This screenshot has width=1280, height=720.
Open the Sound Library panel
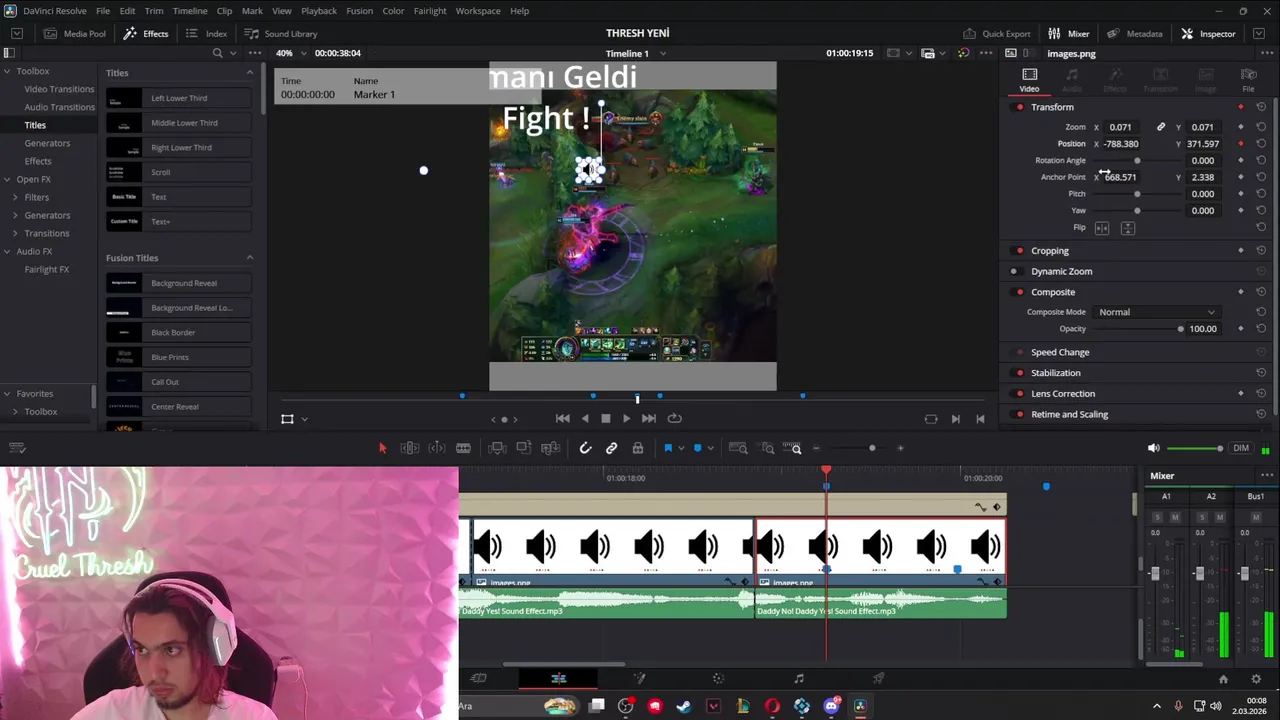click(x=281, y=34)
